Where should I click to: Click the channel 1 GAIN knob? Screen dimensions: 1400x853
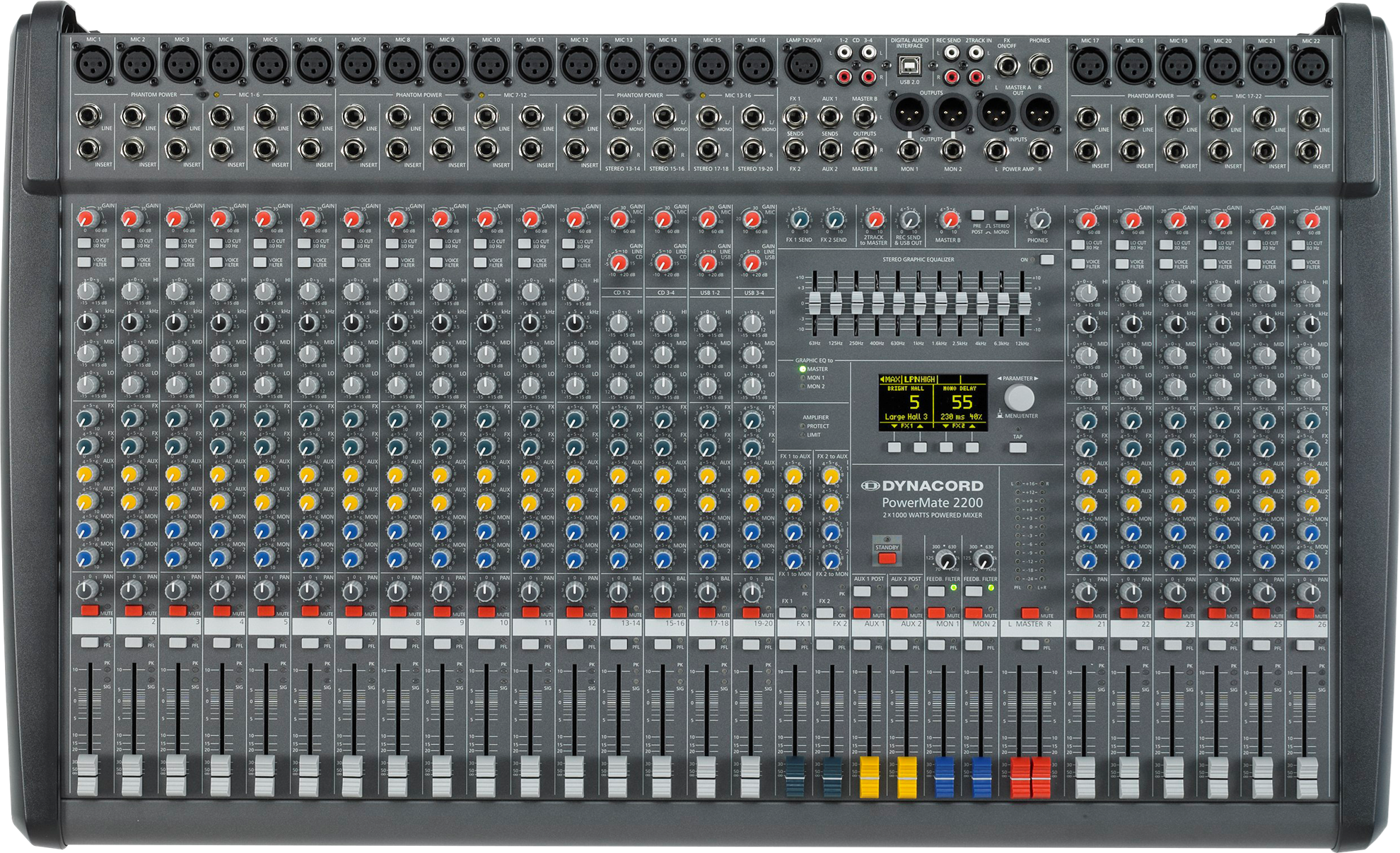pos(88,218)
